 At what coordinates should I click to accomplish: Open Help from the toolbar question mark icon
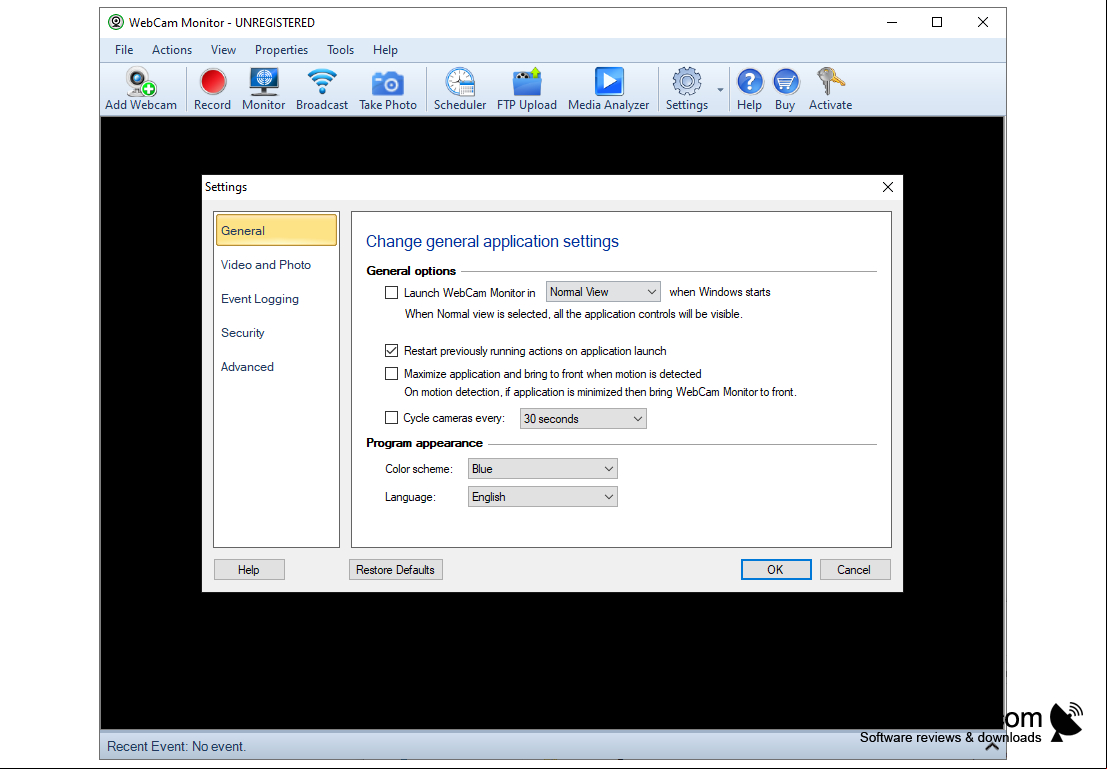coord(750,89)
